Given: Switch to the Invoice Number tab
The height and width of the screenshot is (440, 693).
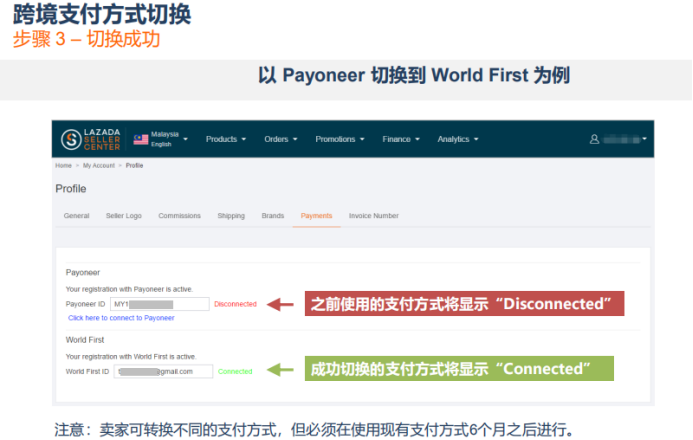Looking at the screenshot, I should click(x=373, y=216).
